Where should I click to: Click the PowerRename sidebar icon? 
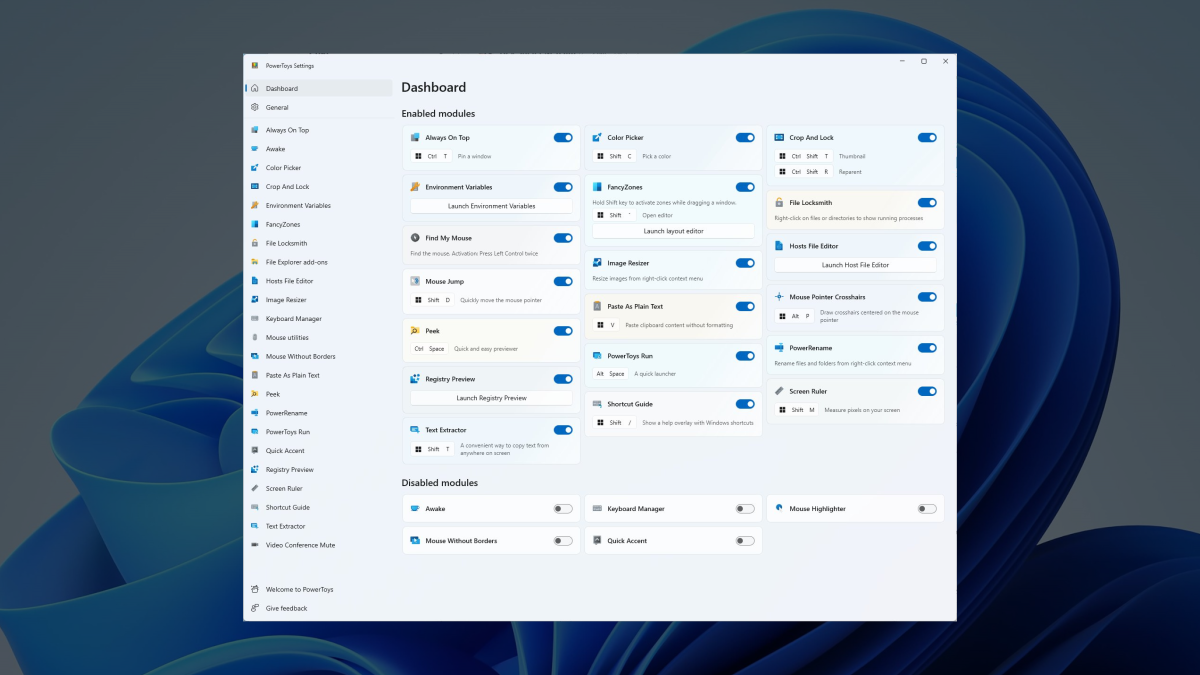click(255, 413)
